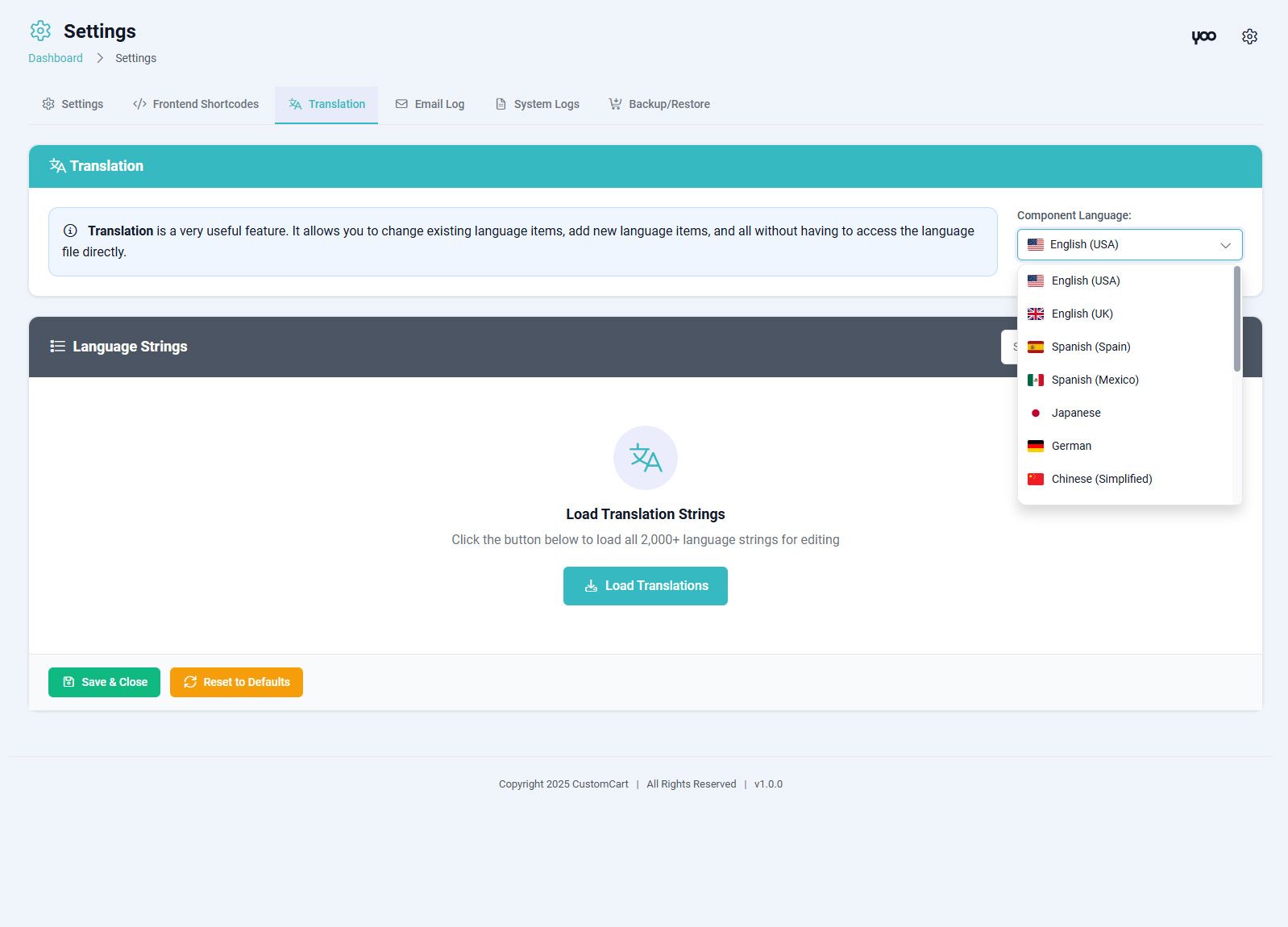Open the Email Log tab
This screenshot has width=1288, height=927.
[430, 104]
